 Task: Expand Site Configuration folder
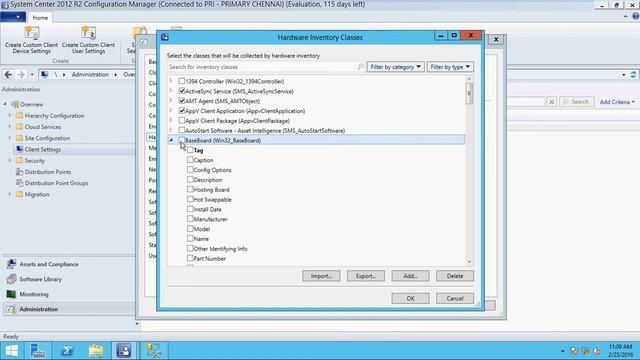(10, 138)
